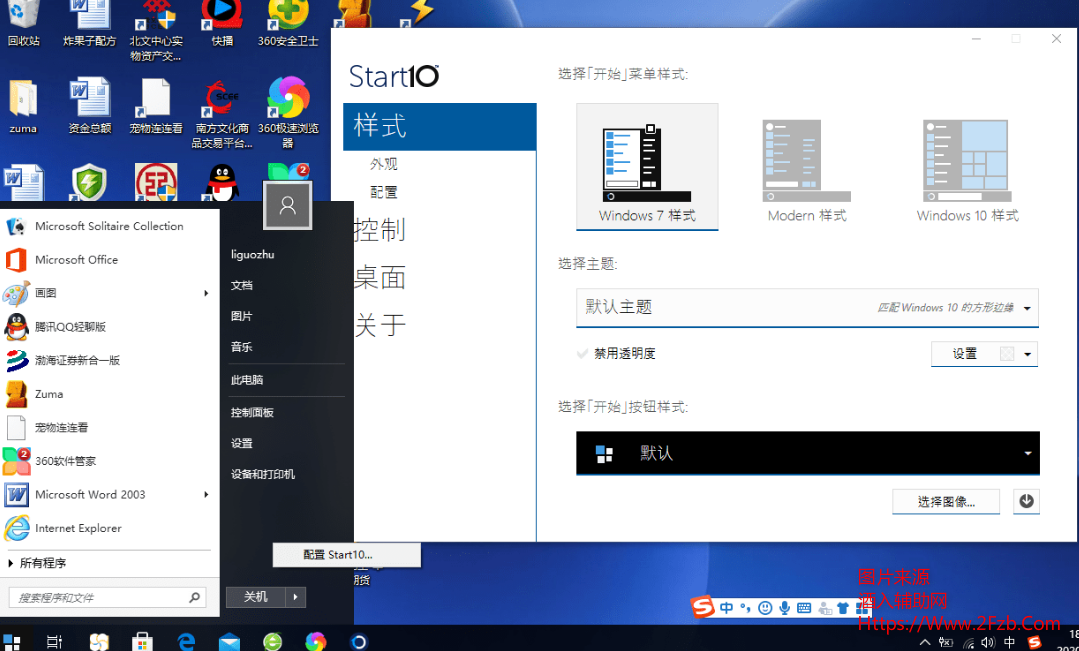Image resolution: width=1079 pixels, height=651 pixels.
Task: Open the user account avatar icon
Action: pos(288,205)
